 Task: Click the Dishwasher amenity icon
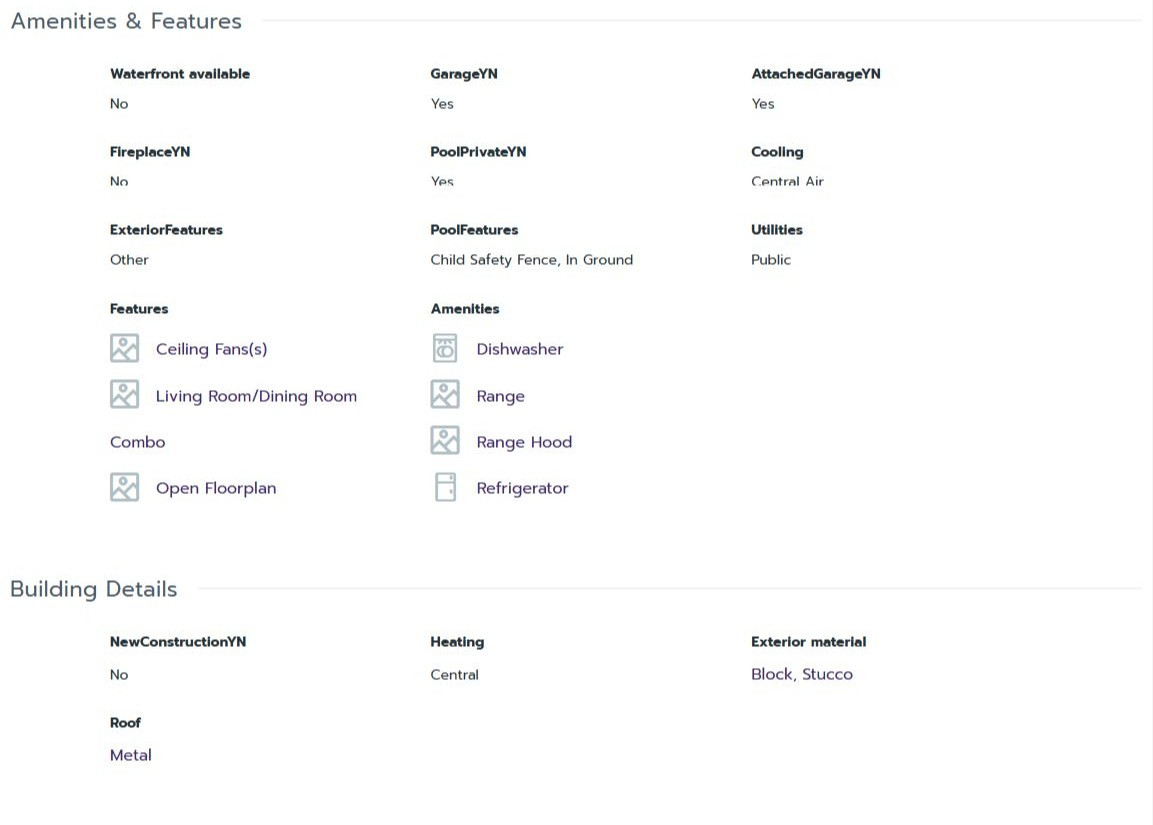tap(445, 349)
